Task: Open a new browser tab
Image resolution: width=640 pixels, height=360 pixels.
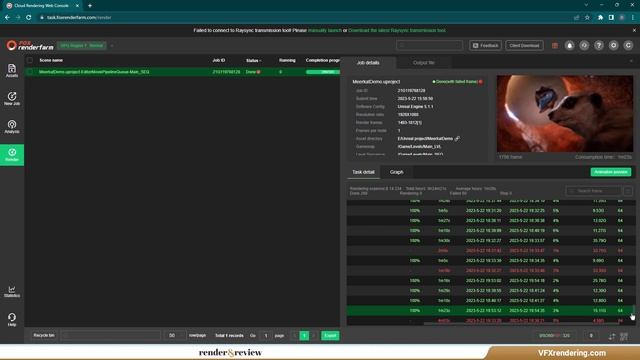Action: (x=90, y=6)
